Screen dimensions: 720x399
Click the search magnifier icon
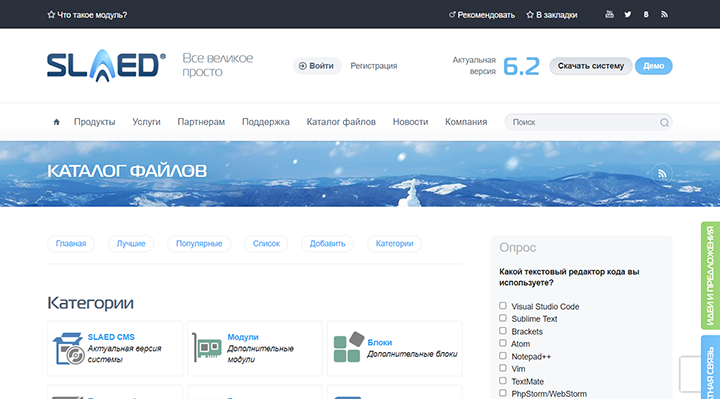pyautogui.click(x=664, y=122)
